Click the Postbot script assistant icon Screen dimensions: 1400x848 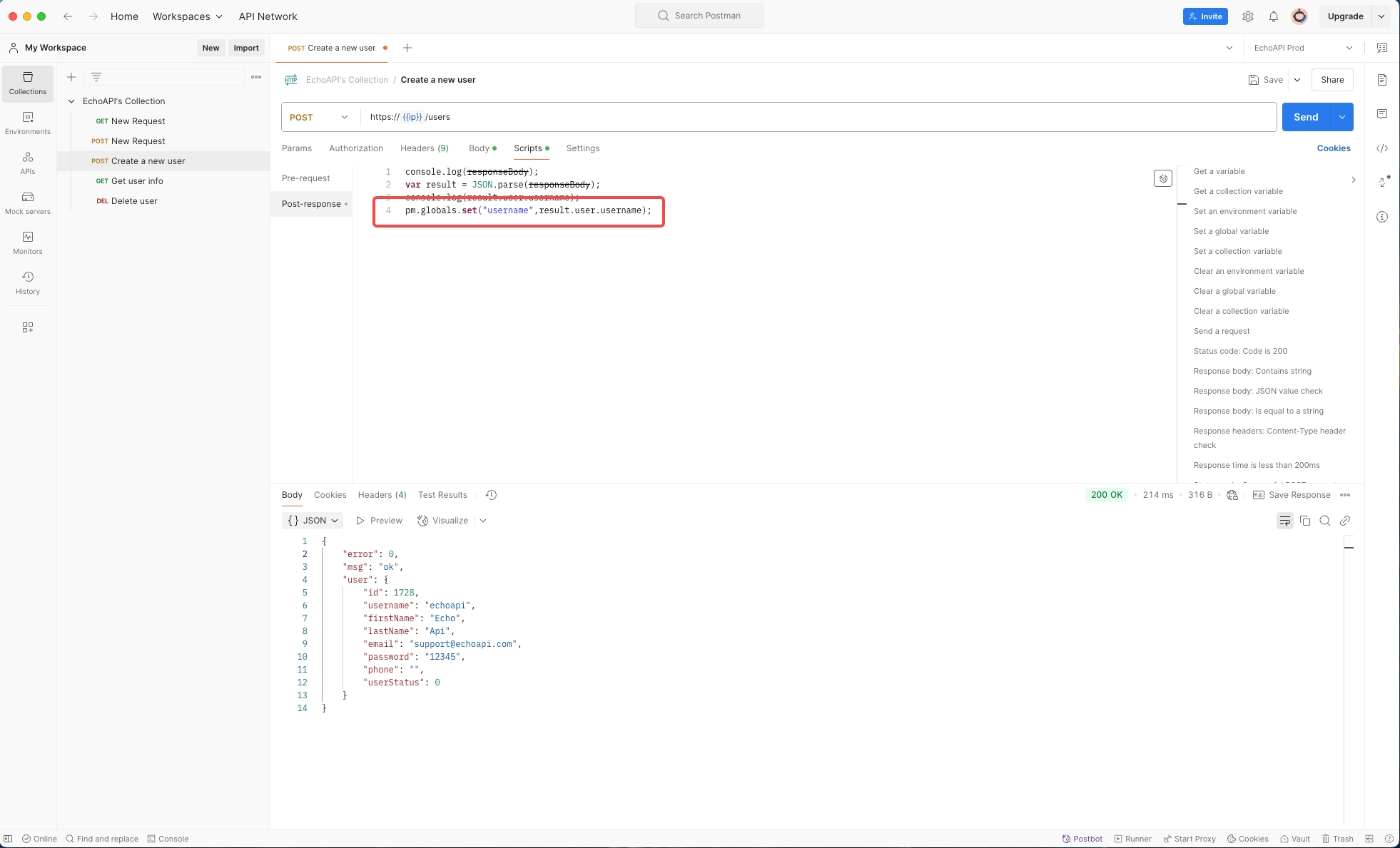[x=1163, y=178]
